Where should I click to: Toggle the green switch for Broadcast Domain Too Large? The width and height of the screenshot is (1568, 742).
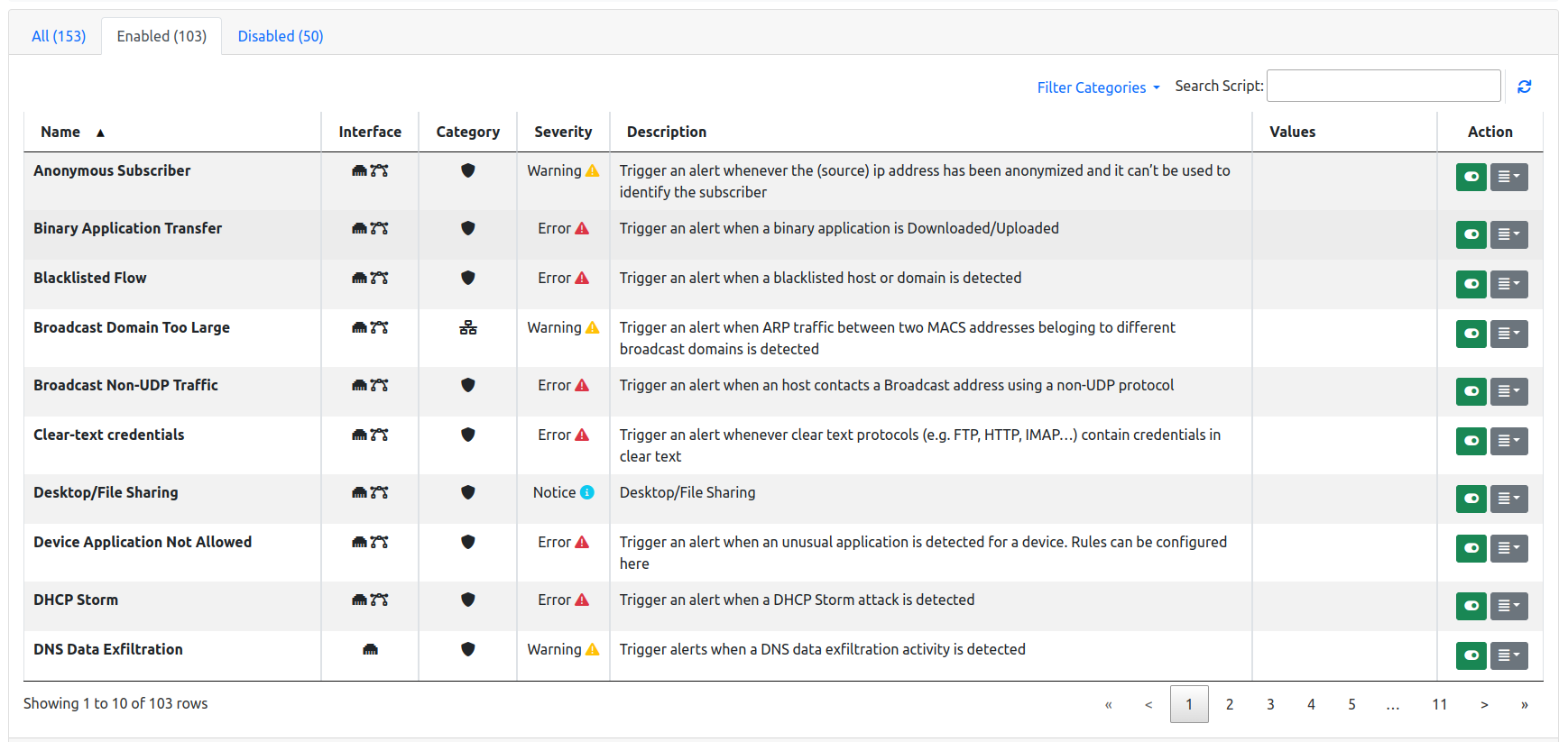[x=1471, y=334]
